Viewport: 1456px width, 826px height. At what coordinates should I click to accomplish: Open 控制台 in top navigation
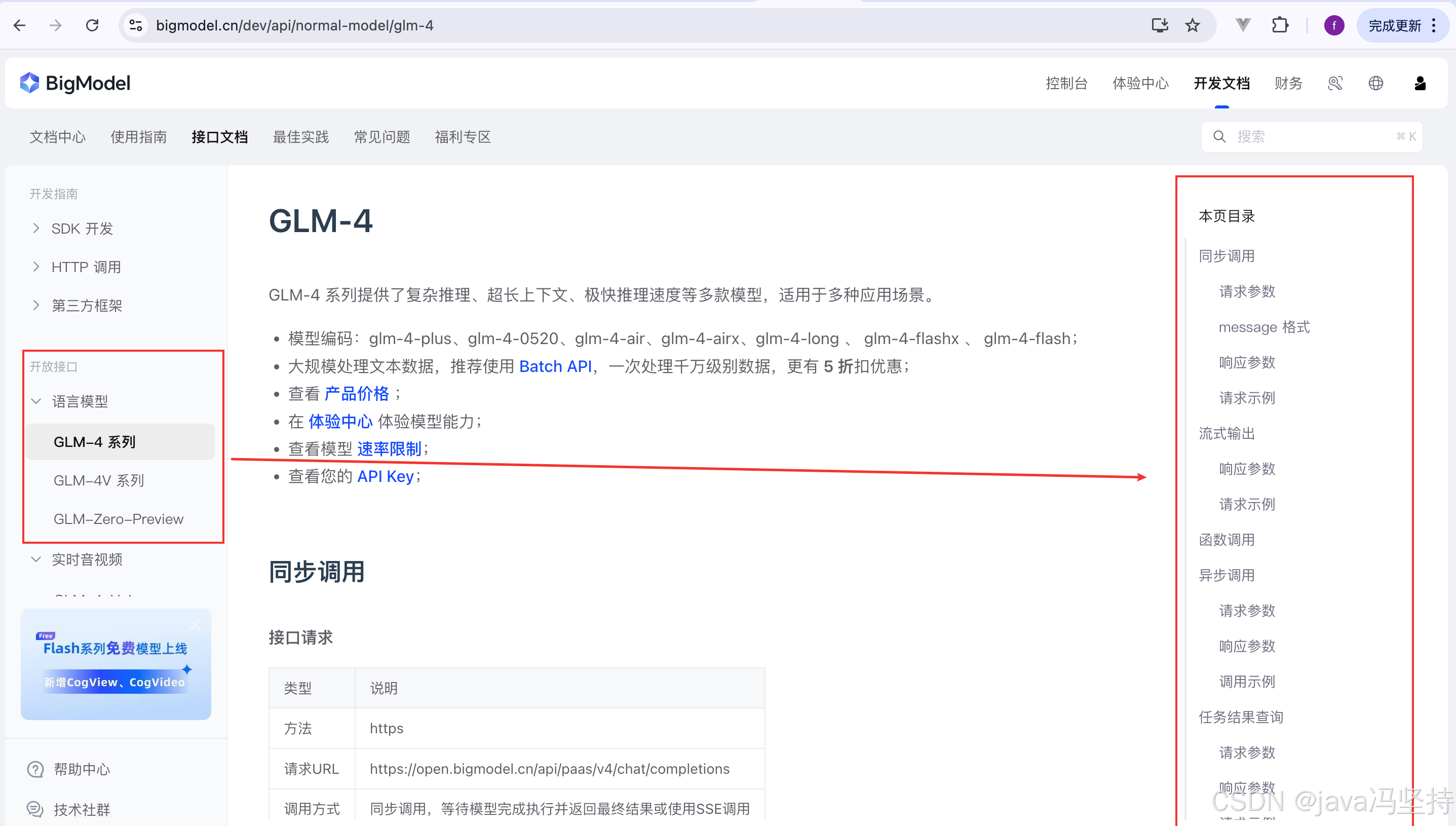pos(1066,84)
